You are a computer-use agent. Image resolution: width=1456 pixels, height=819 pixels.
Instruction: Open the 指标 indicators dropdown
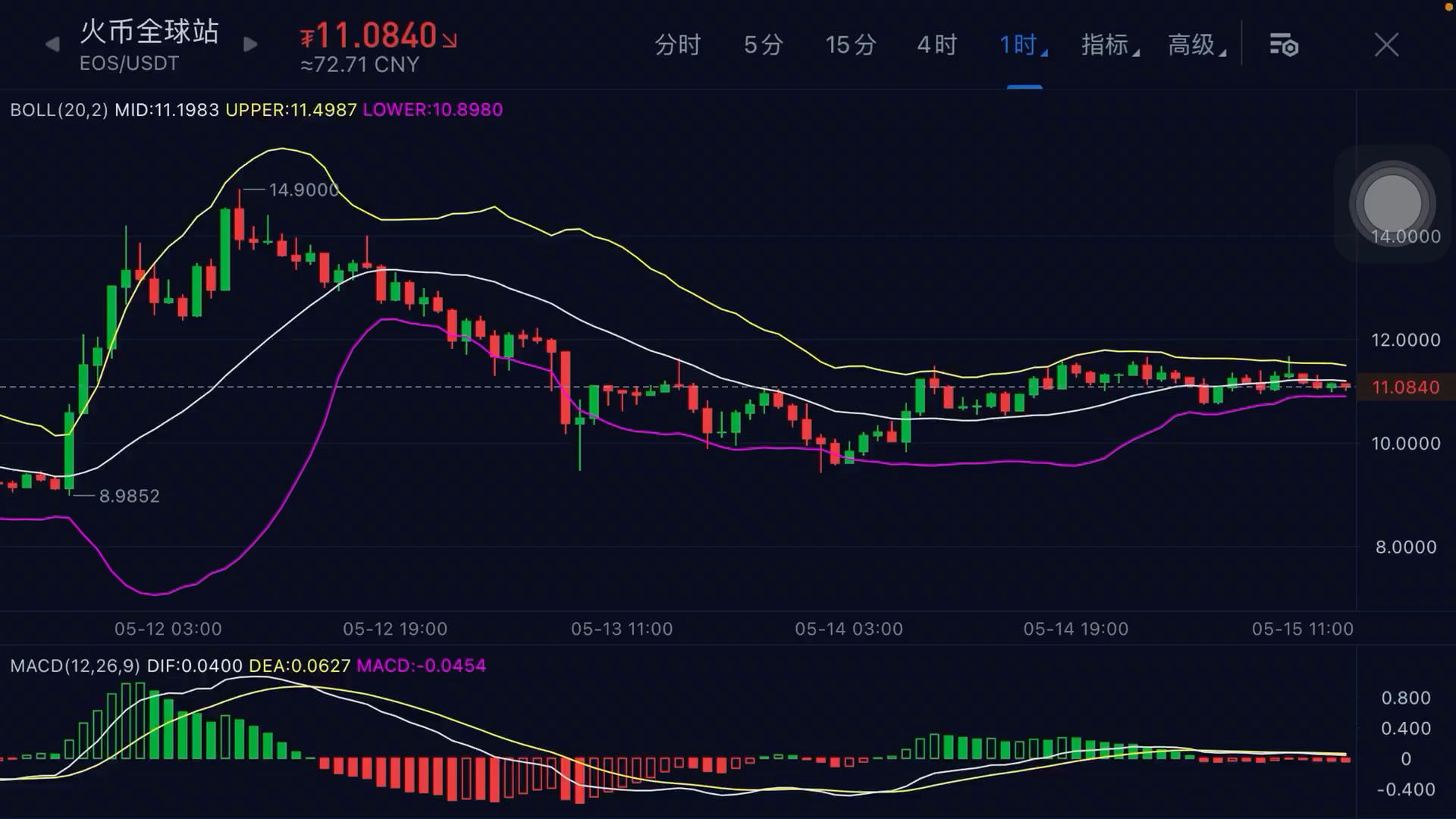coord(1109,45)
